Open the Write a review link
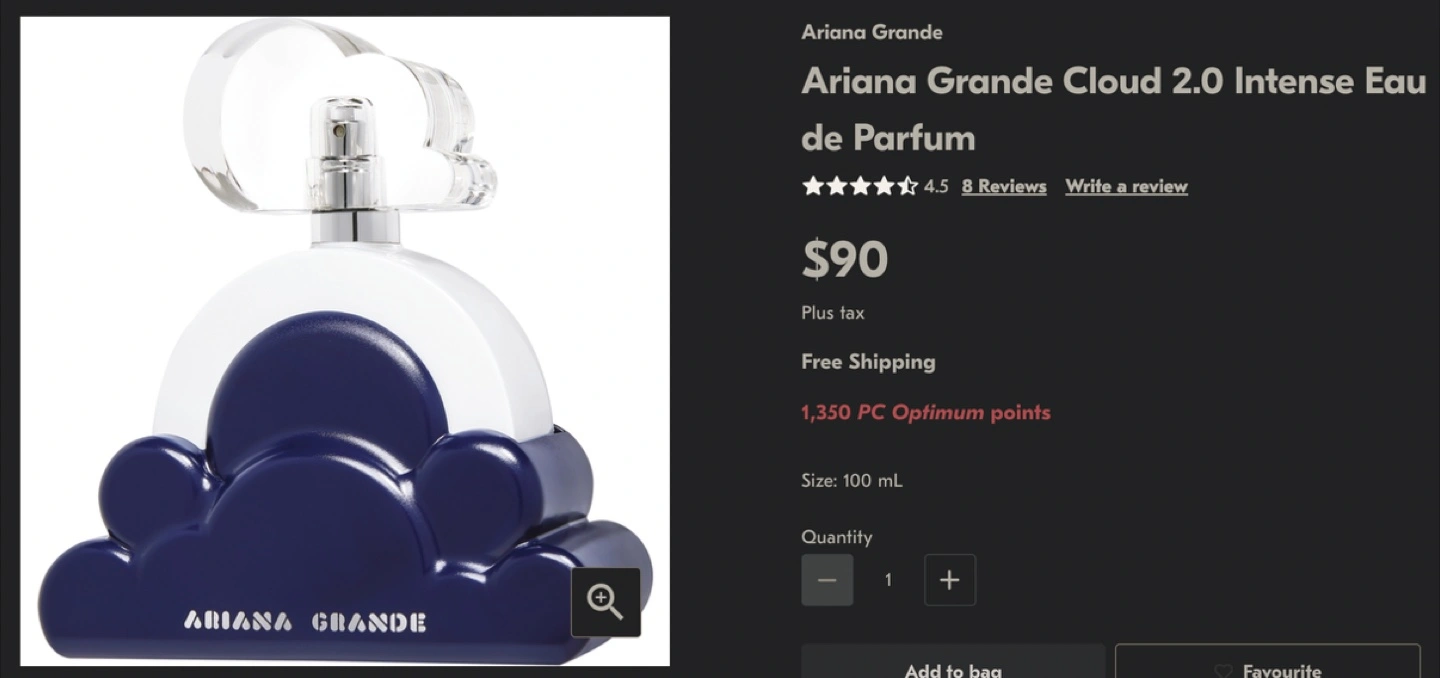Screen dimensions: 1440x678 tap(1126, 186)
